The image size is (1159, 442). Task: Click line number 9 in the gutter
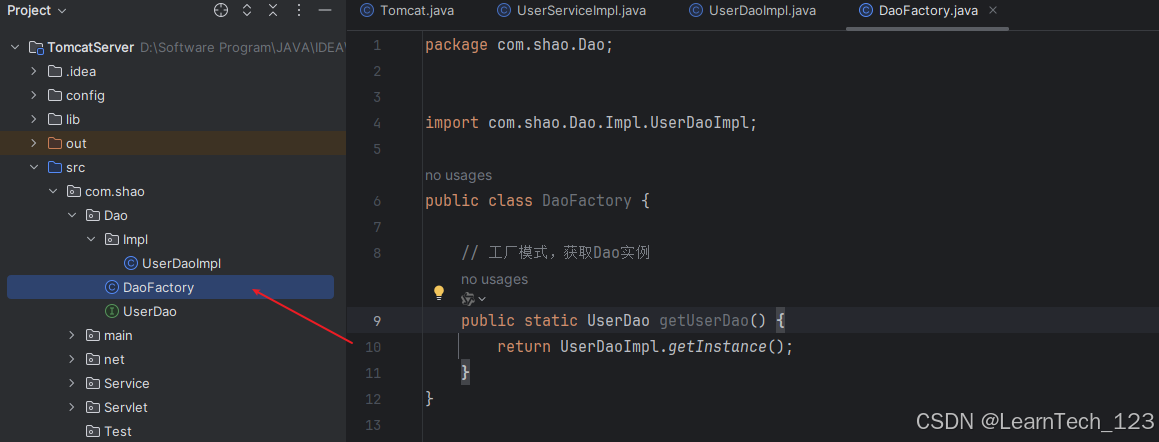(x=378, y=321)
